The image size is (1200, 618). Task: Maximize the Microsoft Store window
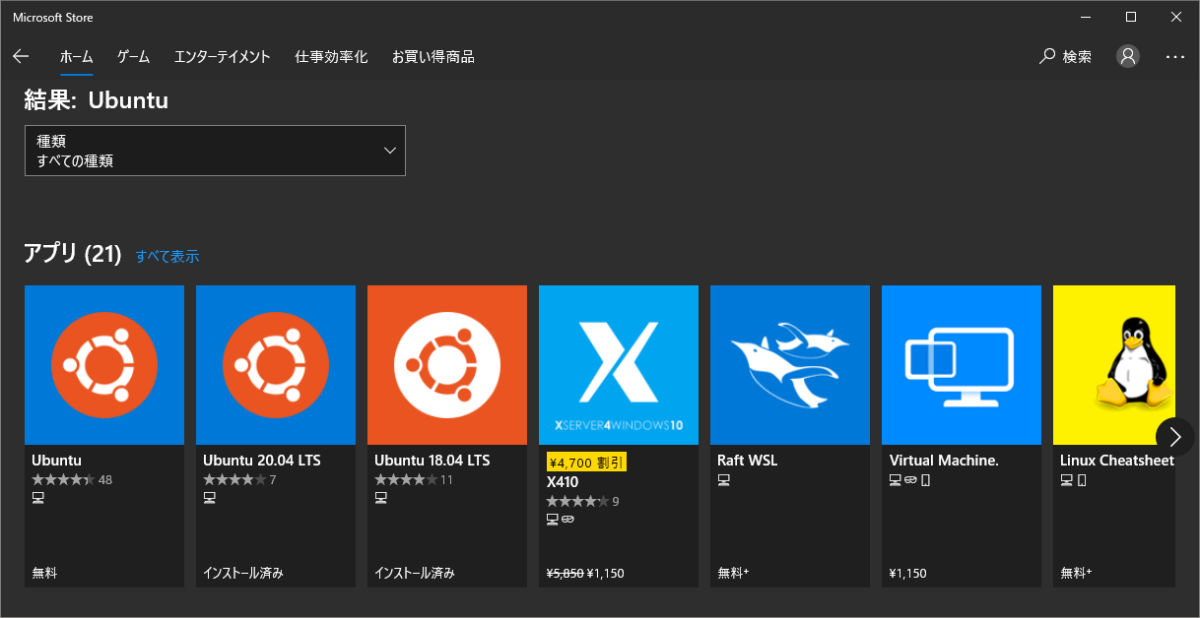1131,16
